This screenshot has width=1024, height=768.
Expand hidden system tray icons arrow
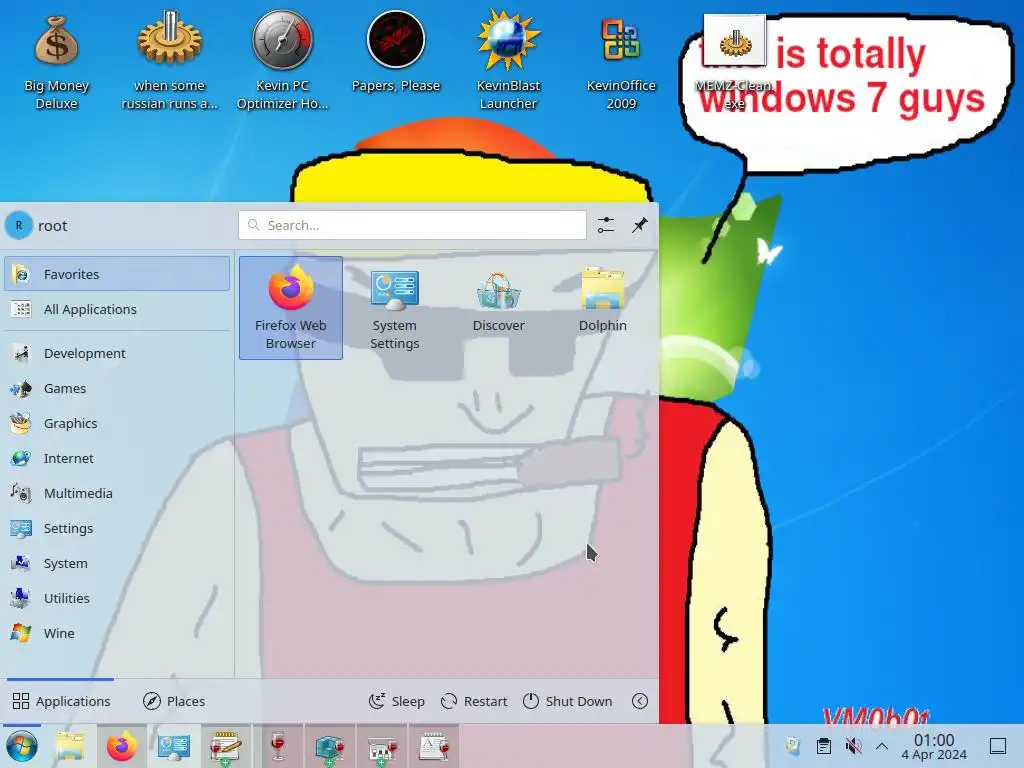882,746
